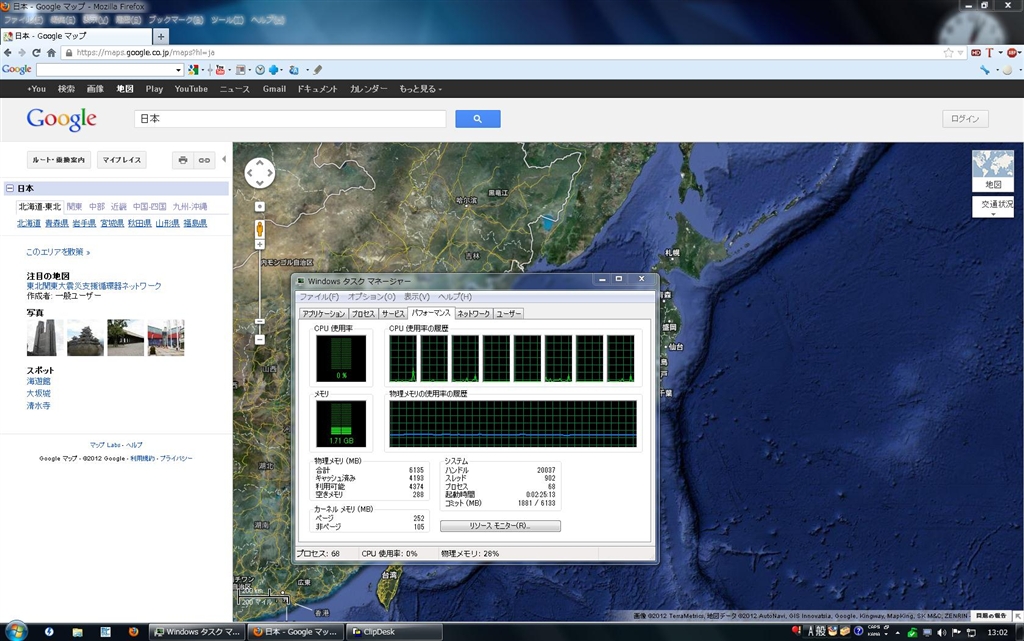
Task: Click the Google Maps search input field
Action: click(x=290, y=119)
